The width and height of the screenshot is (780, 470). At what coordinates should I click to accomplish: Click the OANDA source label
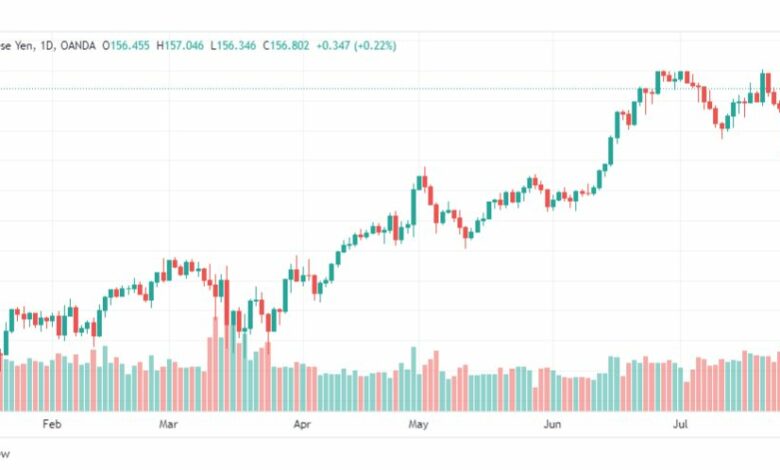coord(78,46)
